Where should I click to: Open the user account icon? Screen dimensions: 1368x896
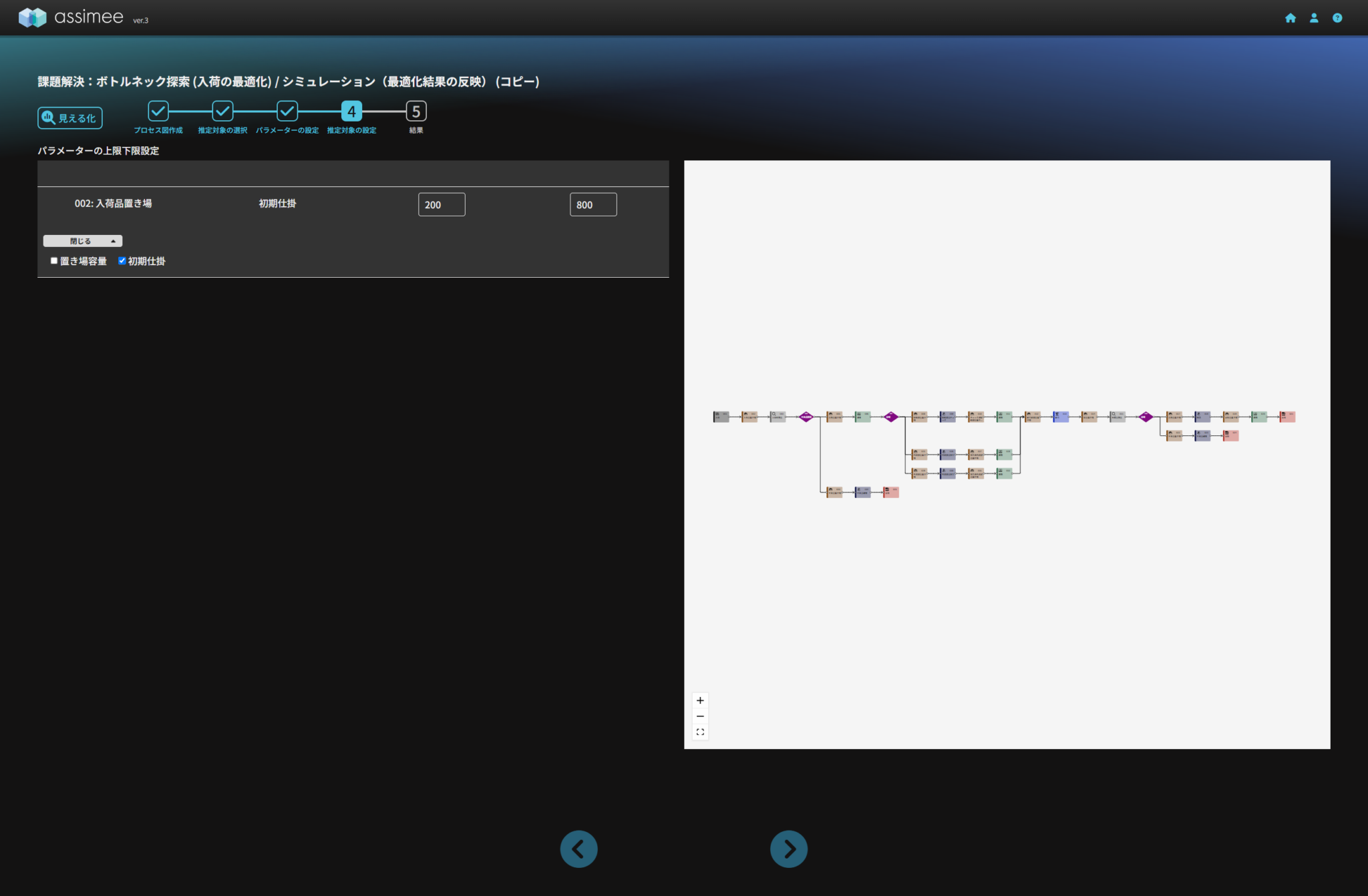click(x=1313, y=18)
